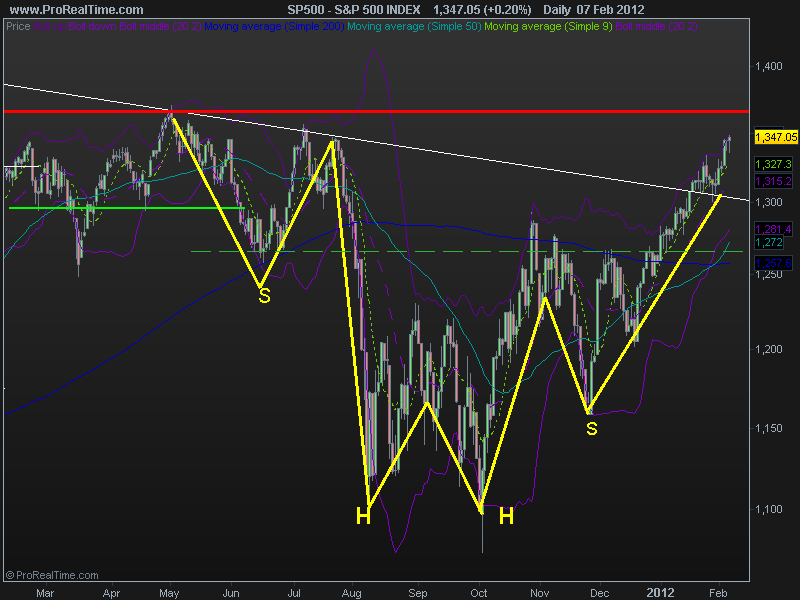
Task: Click the green 1,327.3 price tag
Action: (773, 164)
